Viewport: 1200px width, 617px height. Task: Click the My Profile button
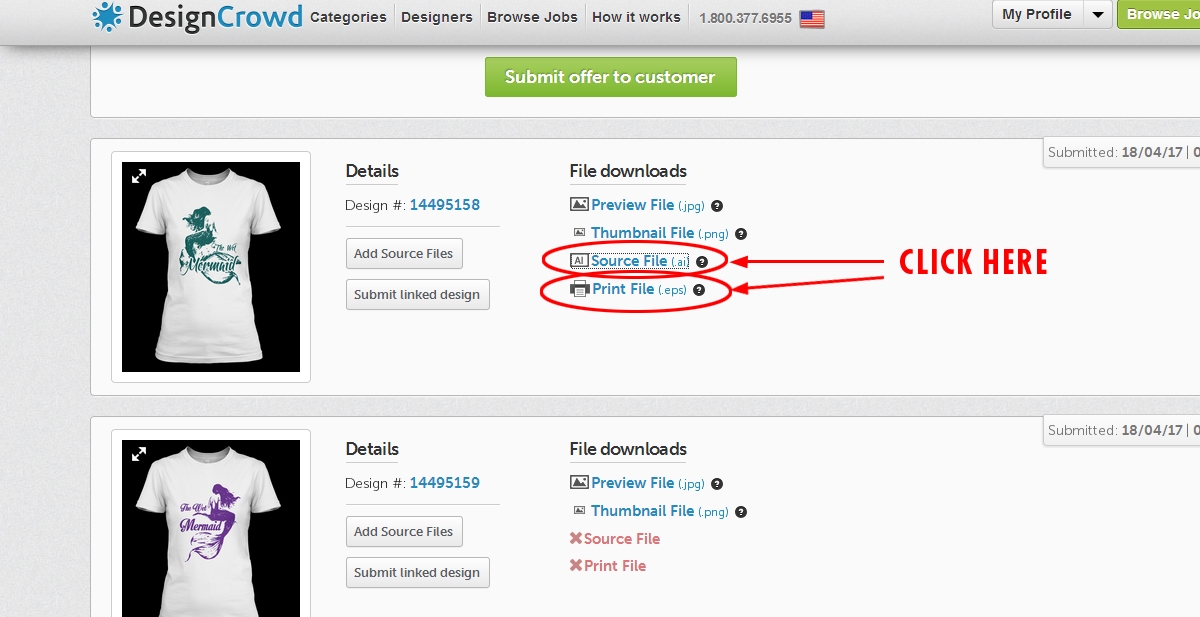pyautogui.click(x=1037, y=14)
